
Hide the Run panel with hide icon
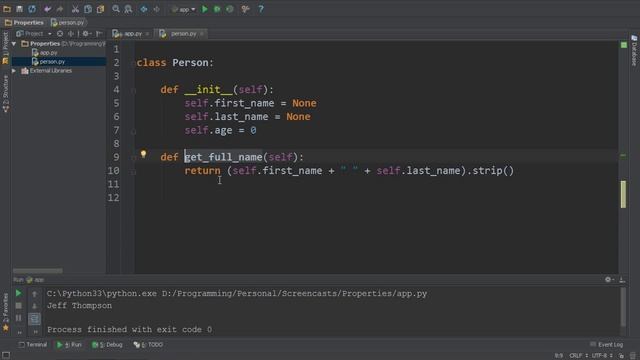click(x=622, y=280)
